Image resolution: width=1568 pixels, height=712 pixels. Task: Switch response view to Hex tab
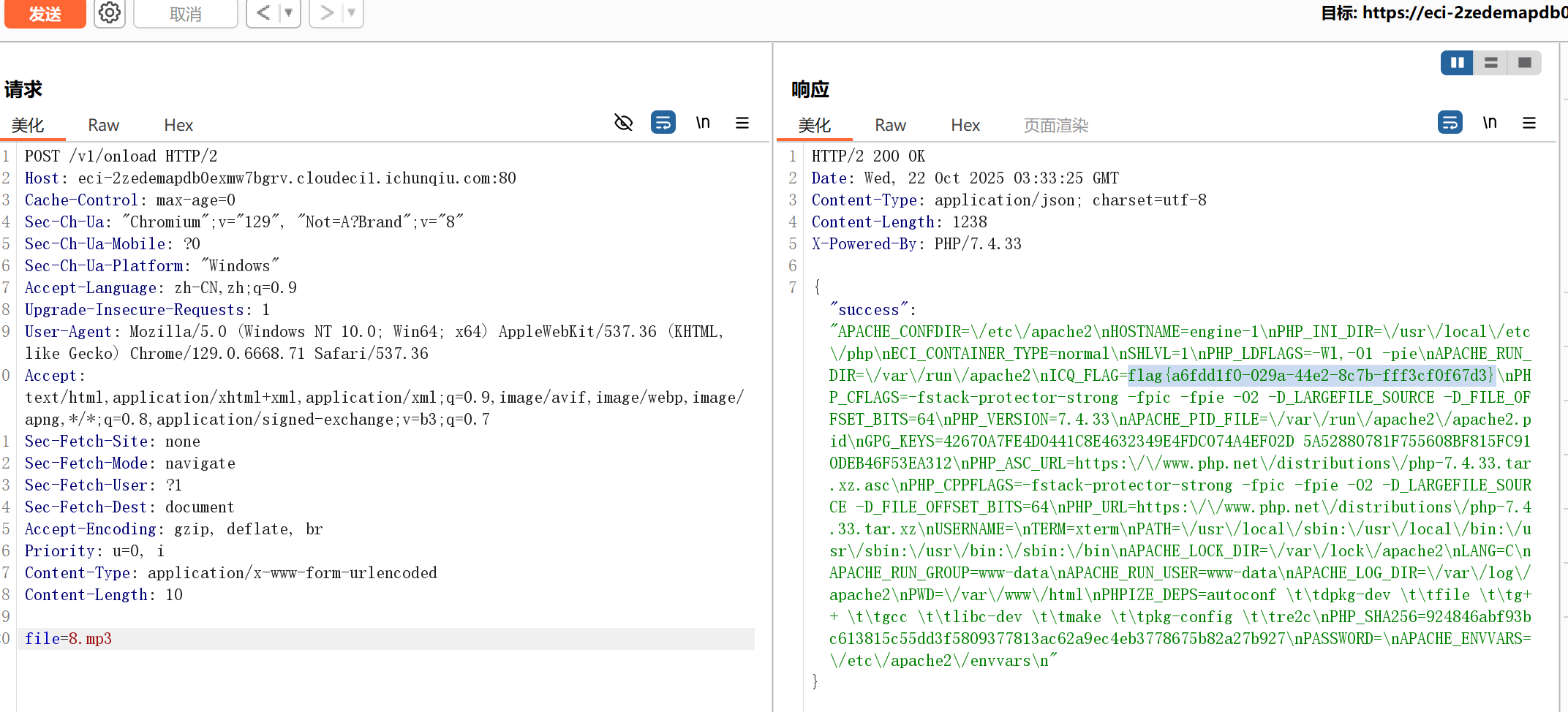coord(965,125)
